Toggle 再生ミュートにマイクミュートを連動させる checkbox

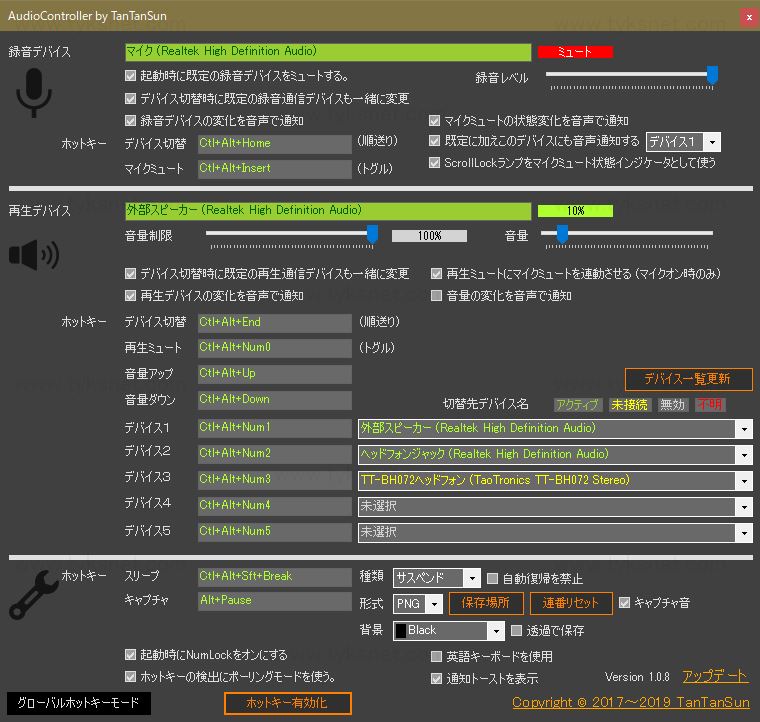pyautogui.click(x=436, y=274)
